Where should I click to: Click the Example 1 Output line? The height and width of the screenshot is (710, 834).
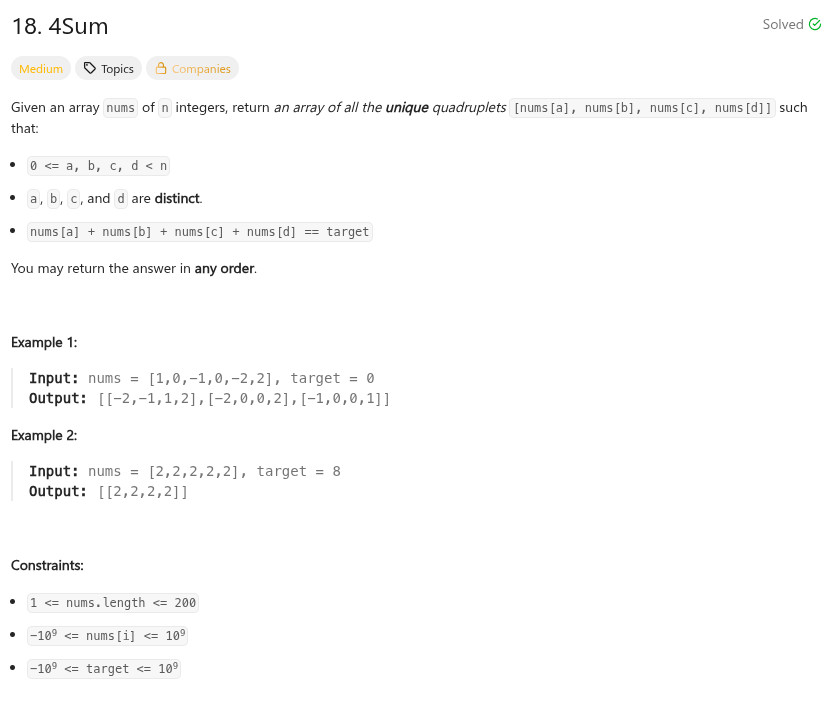(209, 398)
